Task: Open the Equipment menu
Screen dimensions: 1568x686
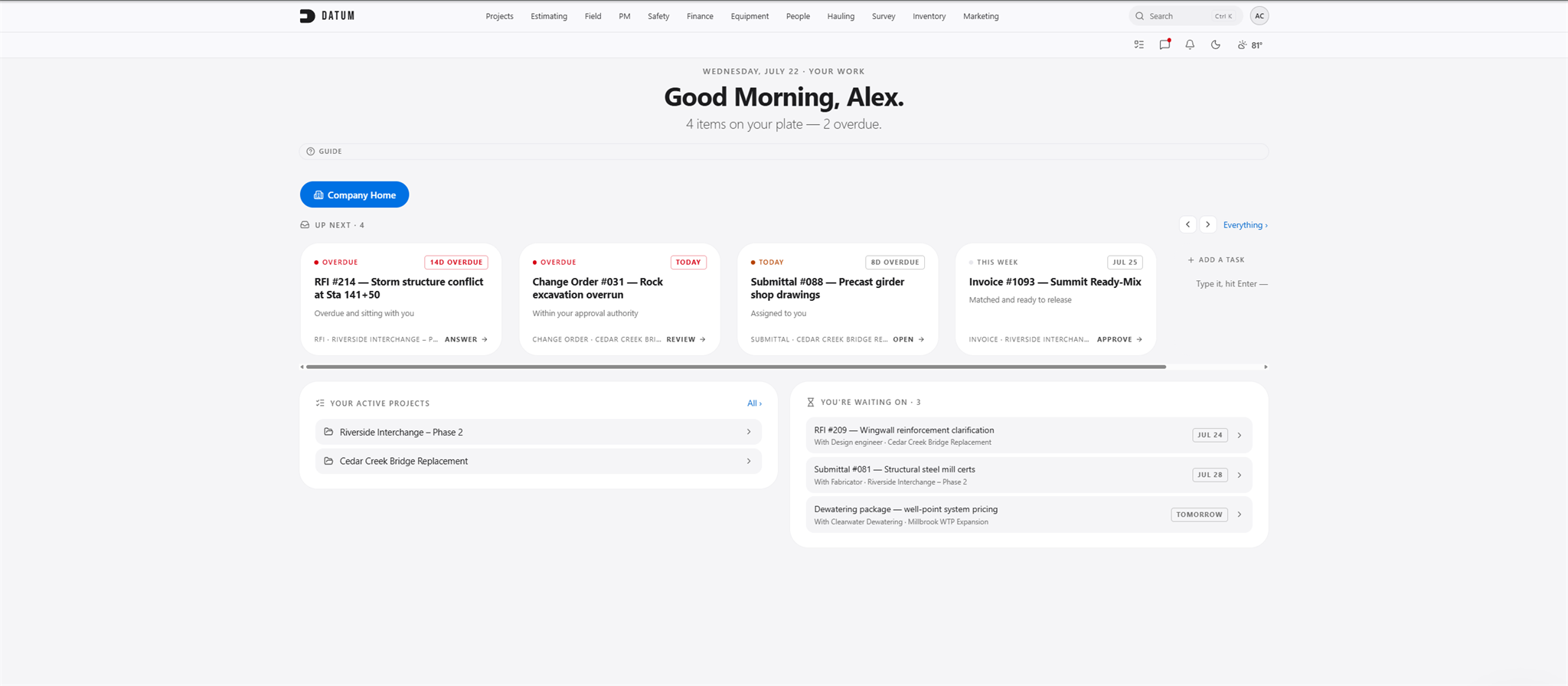Action: 750,16
